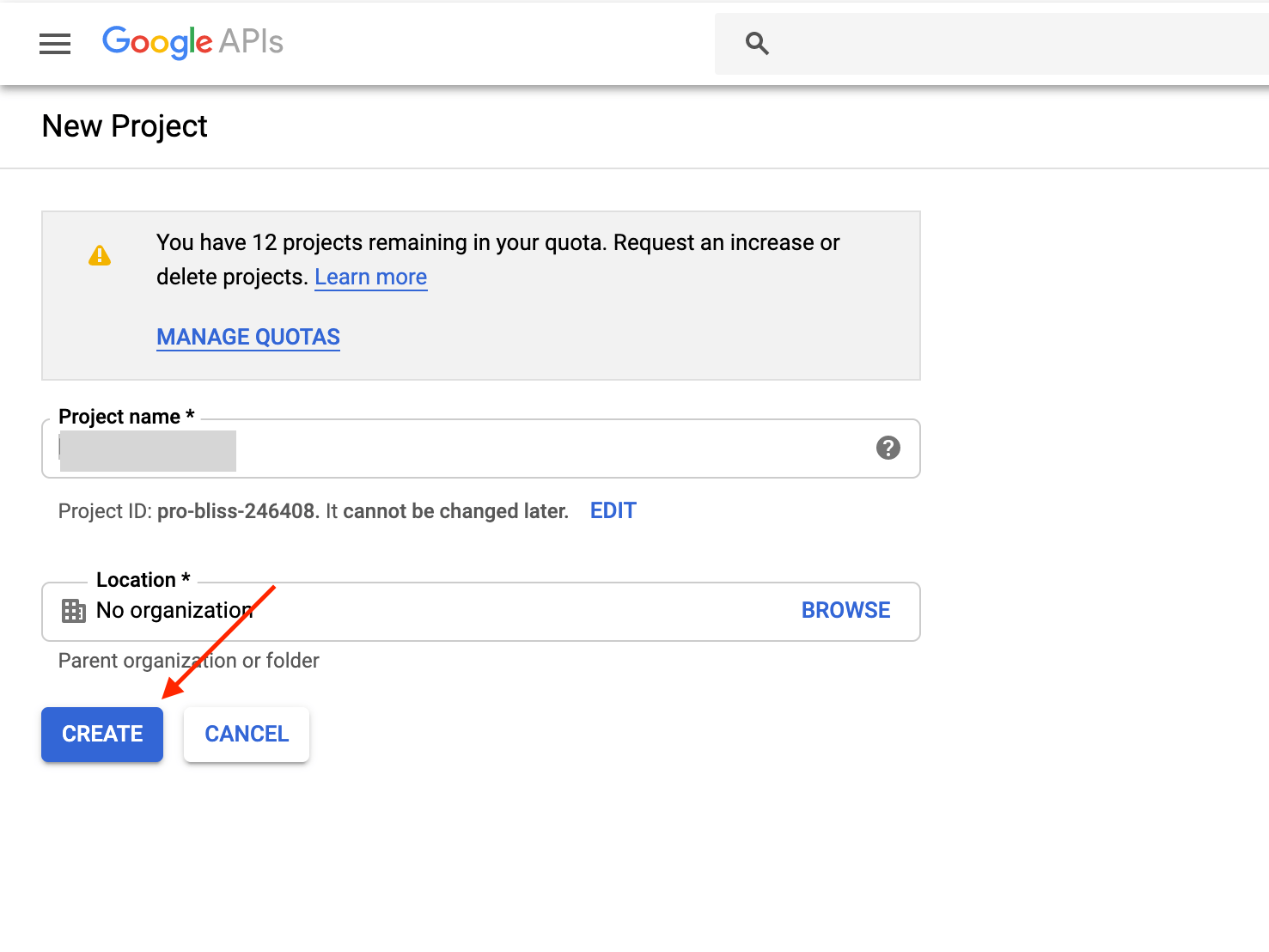This screenshot has width=1269, height=952.
Task: Click the yellow quota warning icon
Action: (x=100, y=255)
